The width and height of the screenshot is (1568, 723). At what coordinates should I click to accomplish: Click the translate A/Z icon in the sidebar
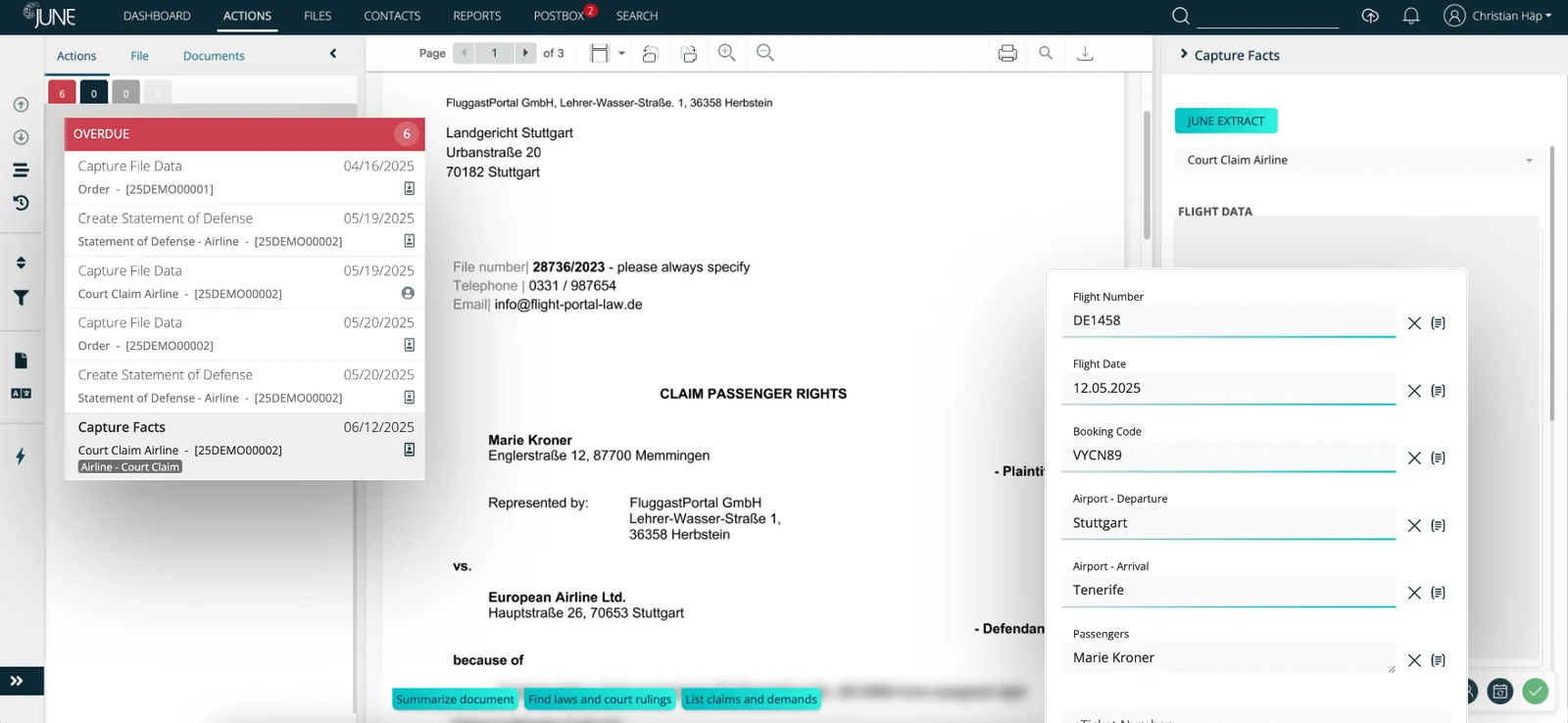(x=21, y=393)
